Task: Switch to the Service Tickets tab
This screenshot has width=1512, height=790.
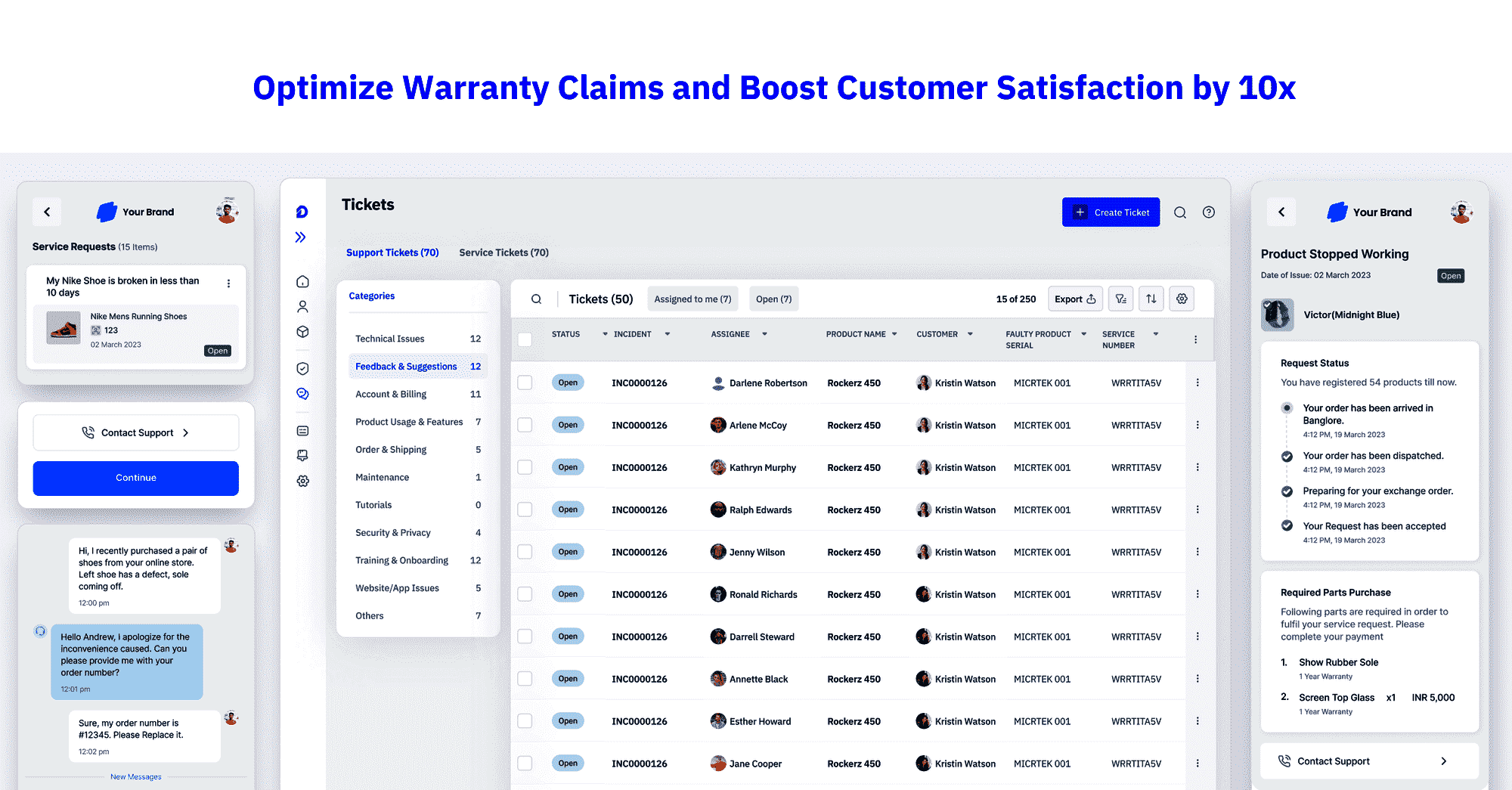Action: 503,252
